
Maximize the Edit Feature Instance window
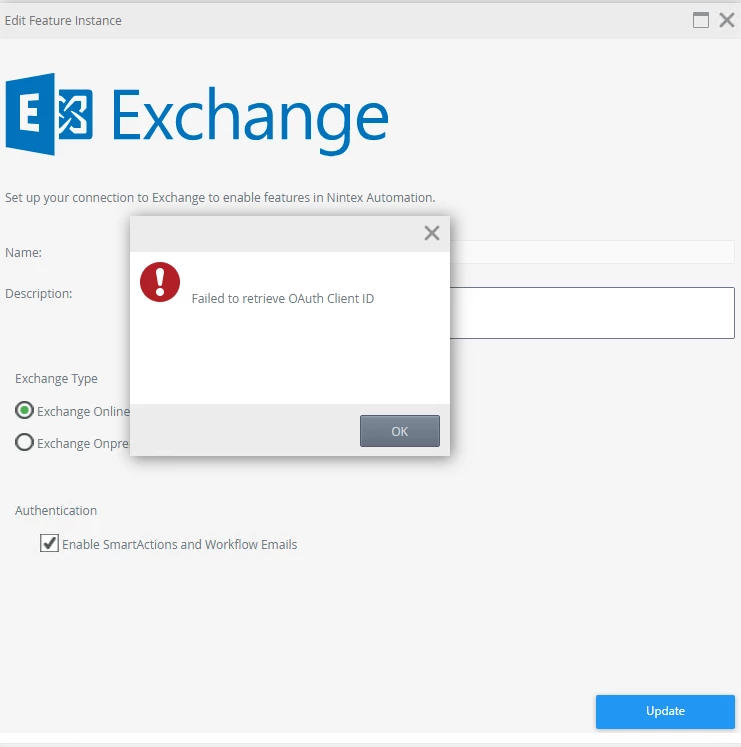click(x=700, y=20)
